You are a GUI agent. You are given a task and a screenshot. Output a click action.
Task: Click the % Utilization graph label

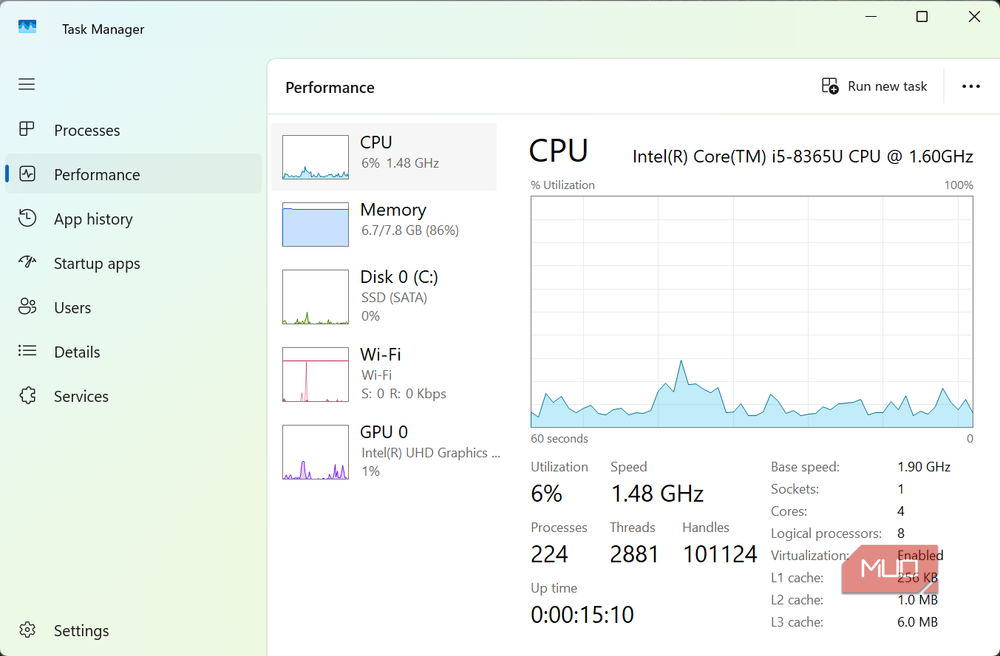[x=562, y=185]
